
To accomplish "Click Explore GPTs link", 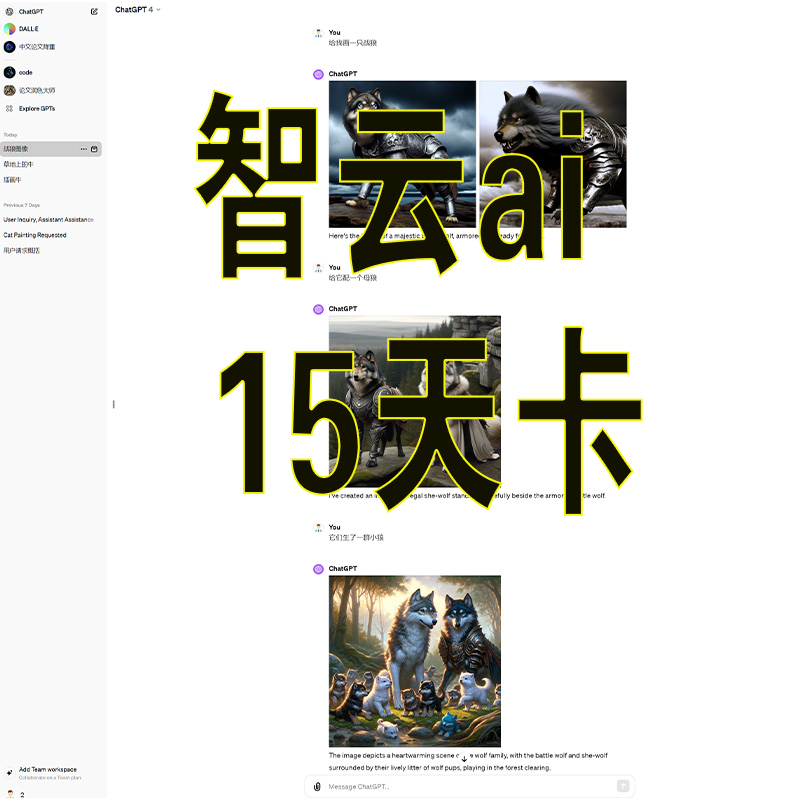I will 37,108.
